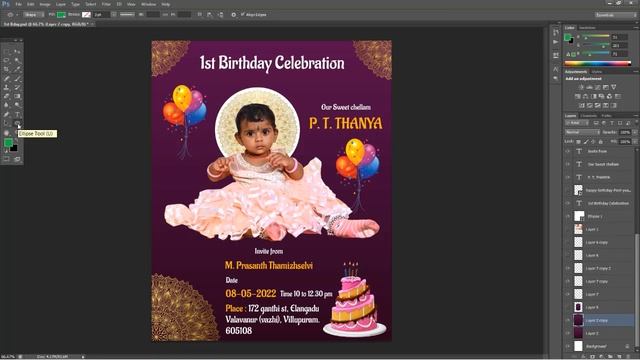This screenshot has height=360, width=640.
Task: Select the Rectangular Marquee tool
Action: coord(7,51)
